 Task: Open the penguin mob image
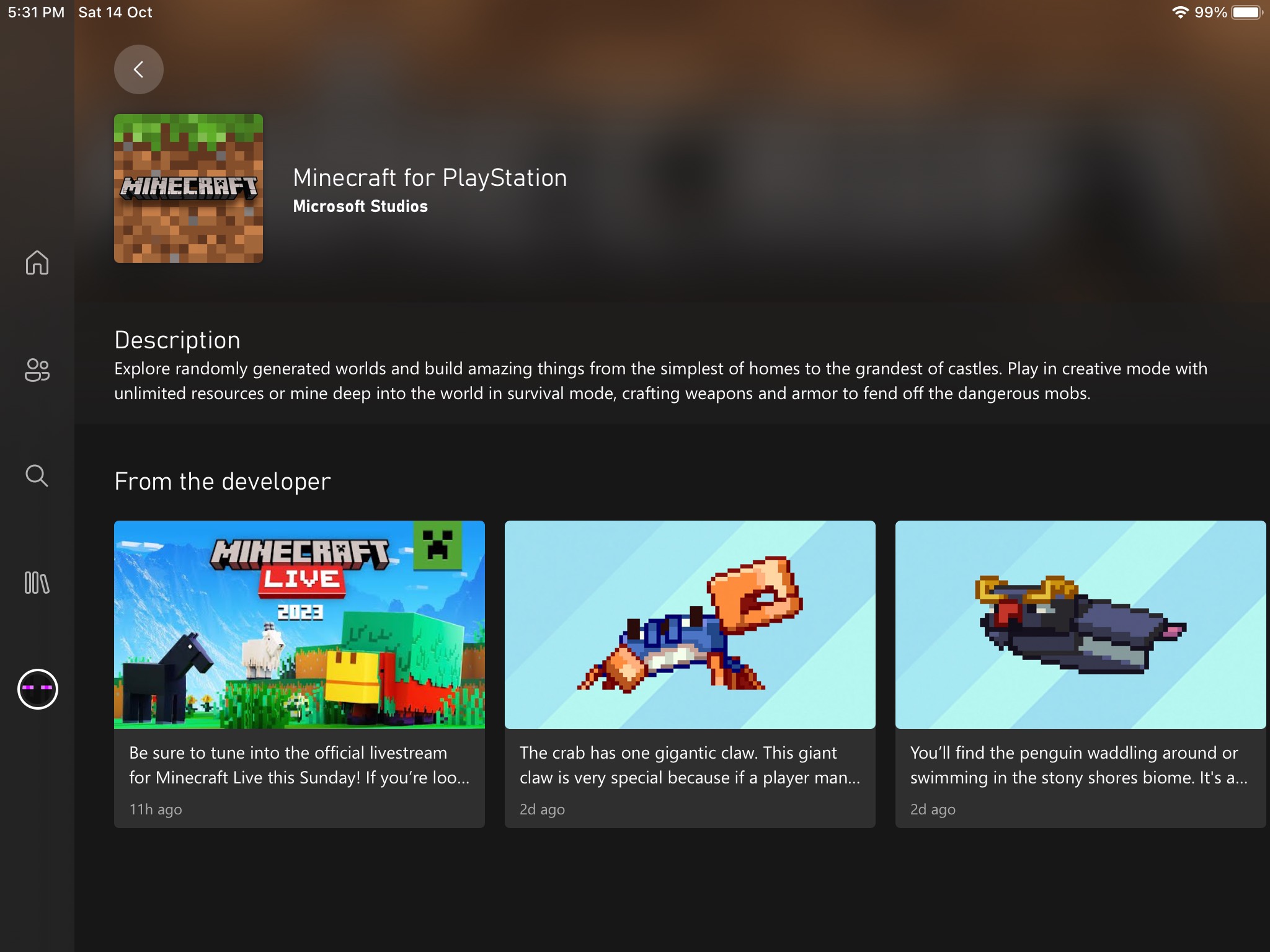pyautogui.click(x=1080, y=625)
